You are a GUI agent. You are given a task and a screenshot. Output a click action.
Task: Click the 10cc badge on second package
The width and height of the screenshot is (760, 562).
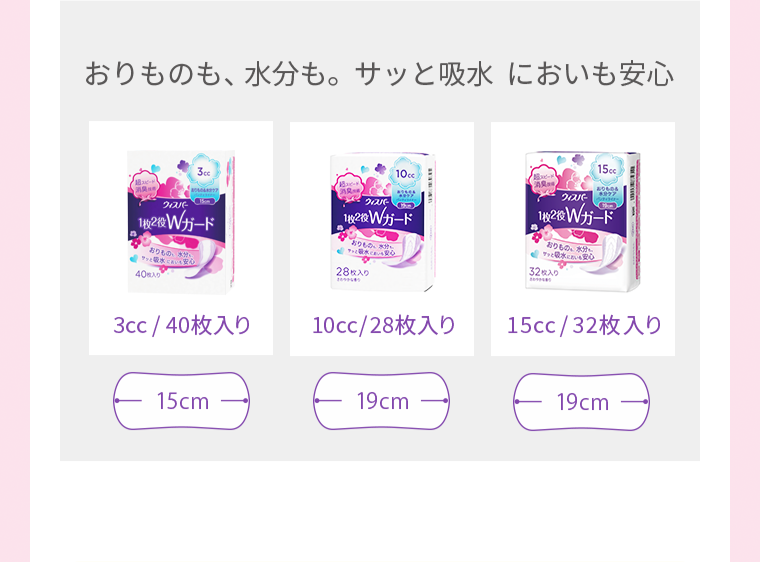coord(405,174)
